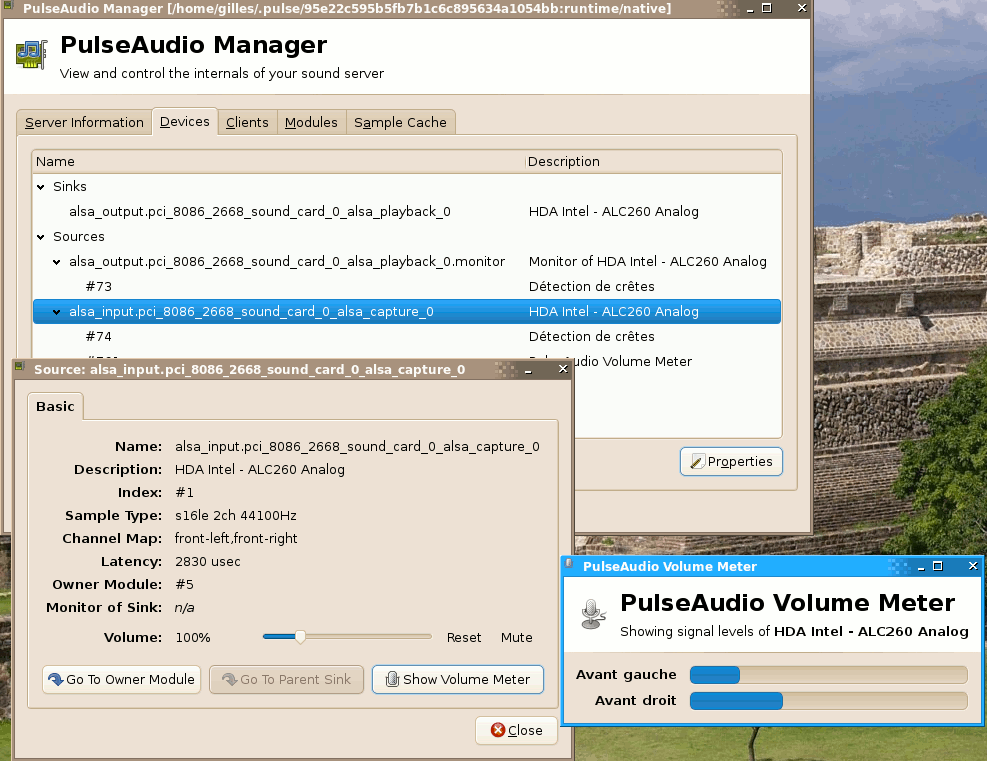
Task: Click the Latency value "2830 usec"
Action: point(208,561)
